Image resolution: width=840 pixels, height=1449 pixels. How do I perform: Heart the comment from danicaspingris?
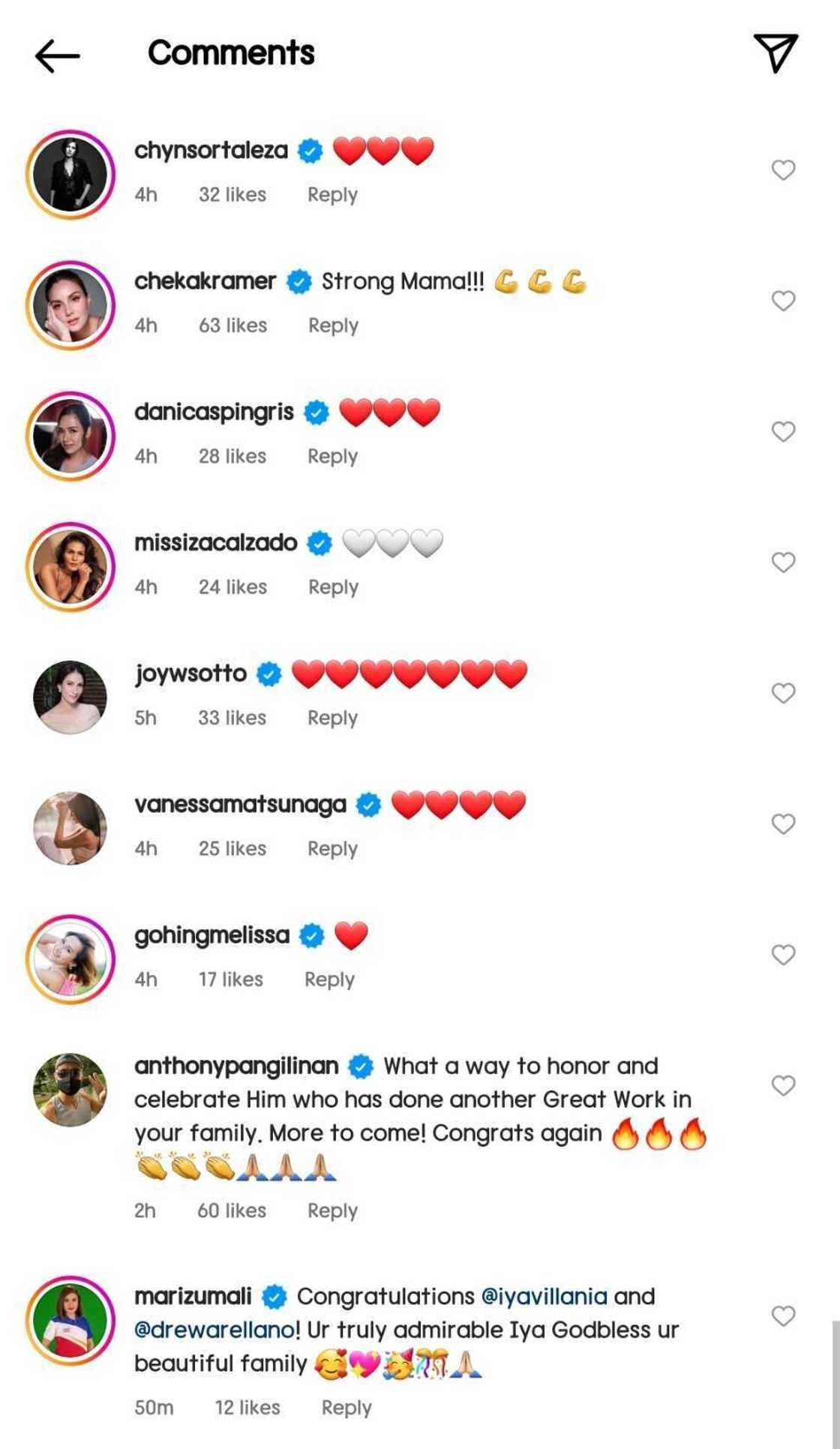point(783,431)
